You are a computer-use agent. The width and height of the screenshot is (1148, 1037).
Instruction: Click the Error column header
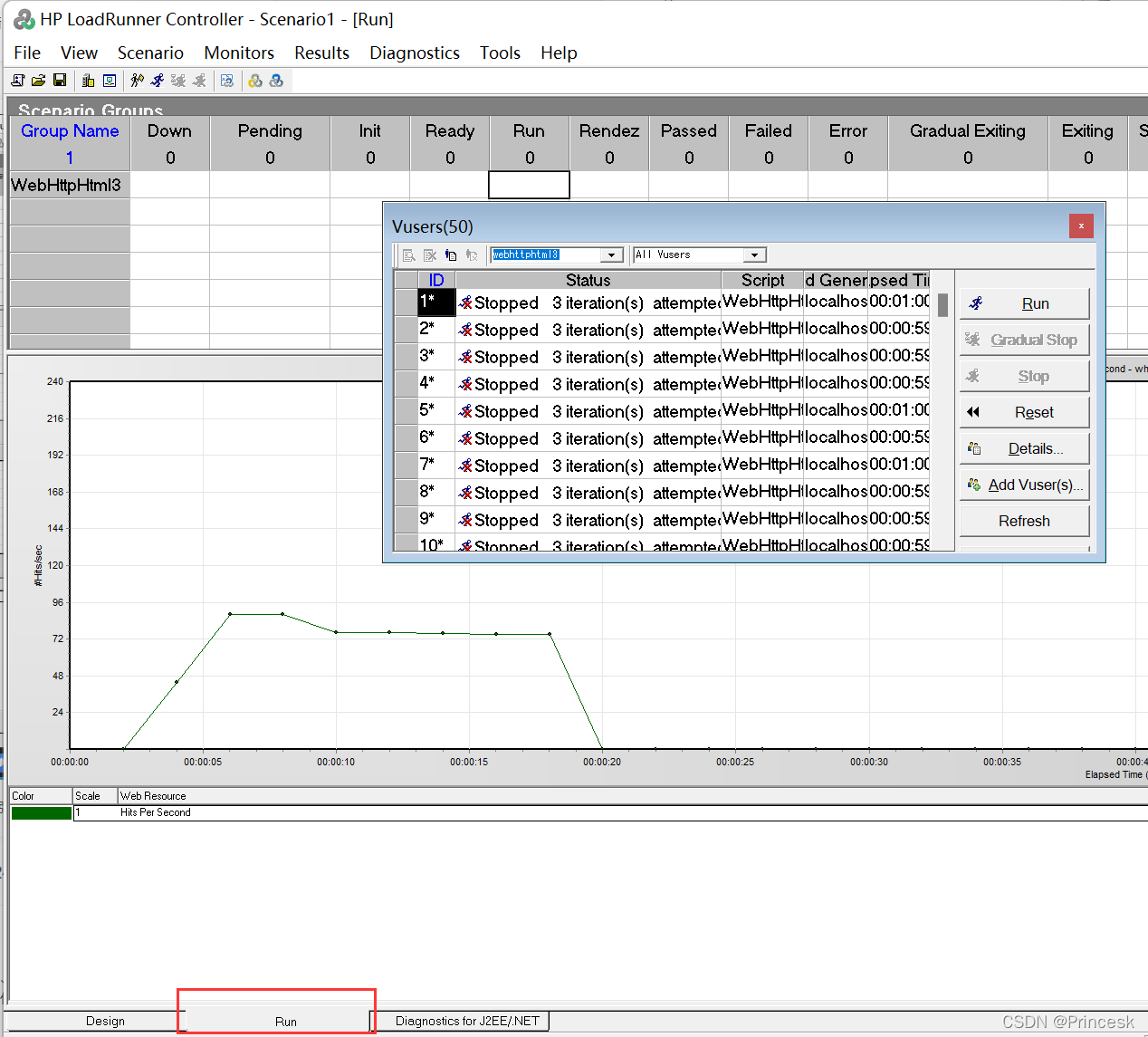pos(848,130)
